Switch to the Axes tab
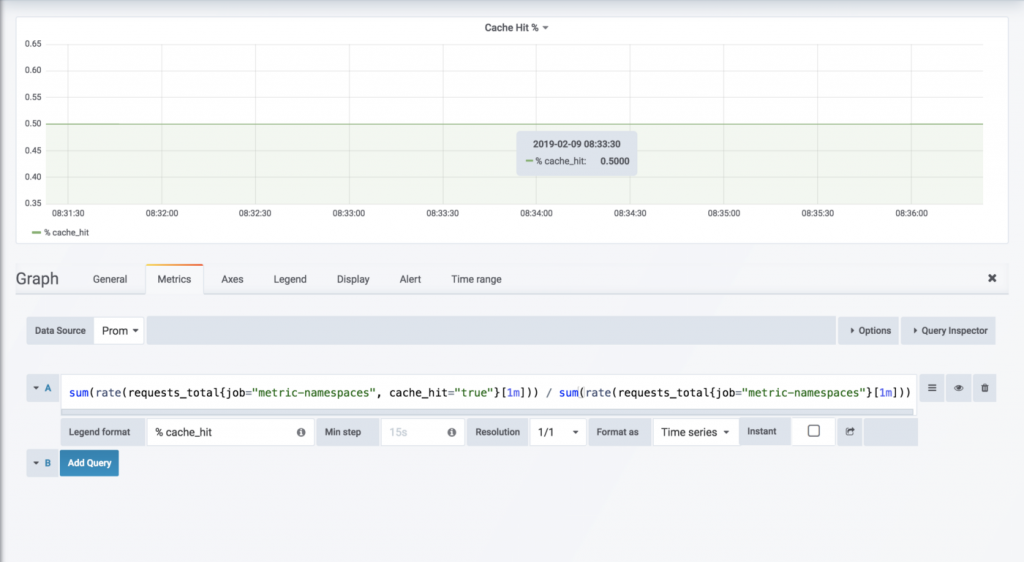The image size is (1024, 562). (232, 279)
